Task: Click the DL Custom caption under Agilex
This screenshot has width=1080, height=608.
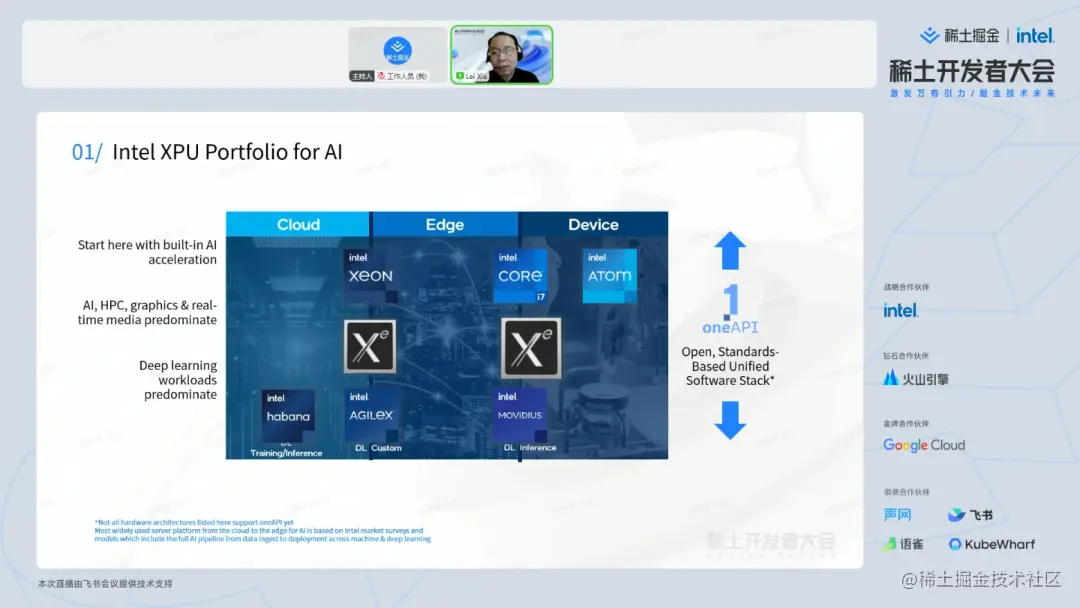Action: click(x=378, y=448)
